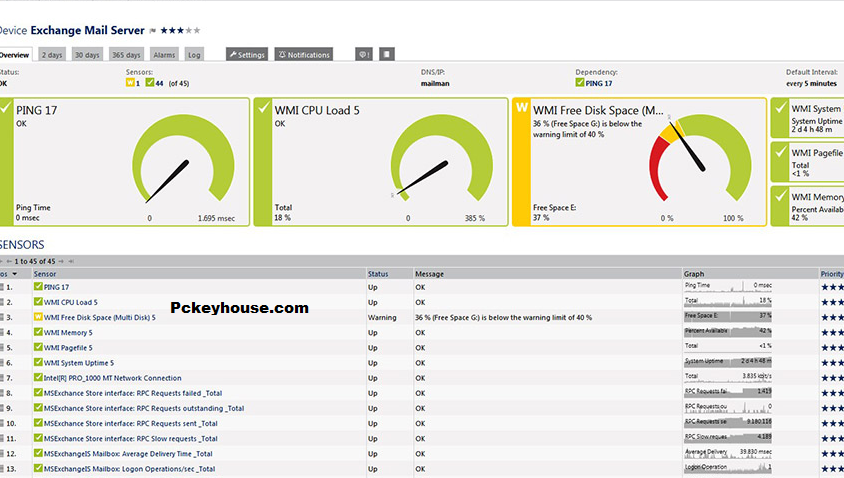Click yellow warning icon of WMI Free Disk Space row
The width and height of the screenshot is (844, 478).
38,317
